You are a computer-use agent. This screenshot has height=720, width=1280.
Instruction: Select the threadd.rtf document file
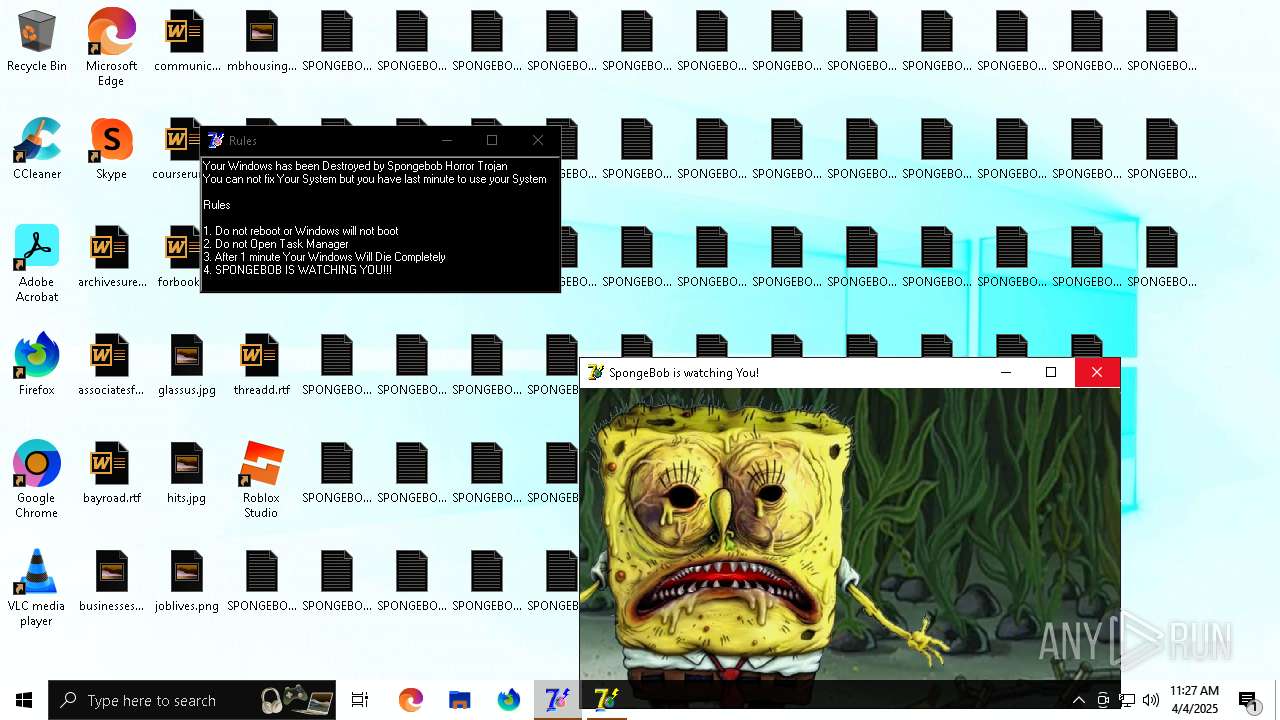pos(261,366)
